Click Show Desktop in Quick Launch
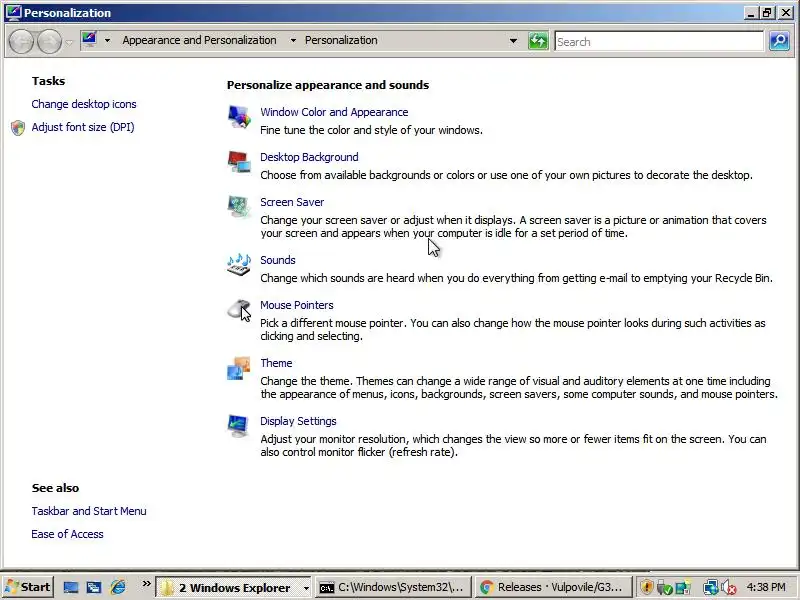800x600 pixels. [x=71, y=587]
